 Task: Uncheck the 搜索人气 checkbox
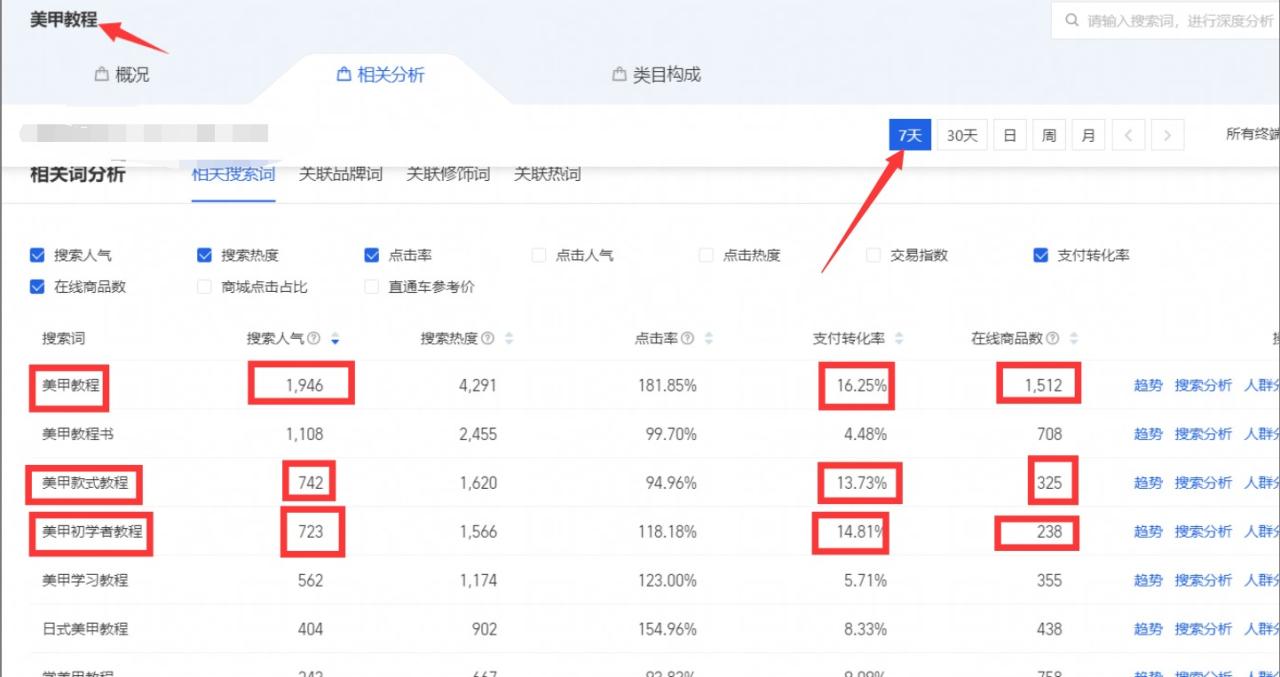pyautogui.click(x=38, y=255)
